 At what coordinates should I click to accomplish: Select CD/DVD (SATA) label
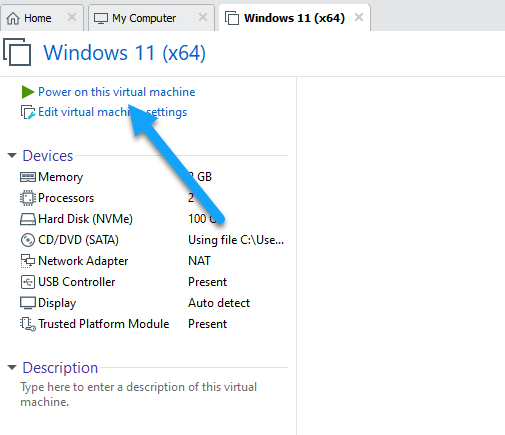78,240
